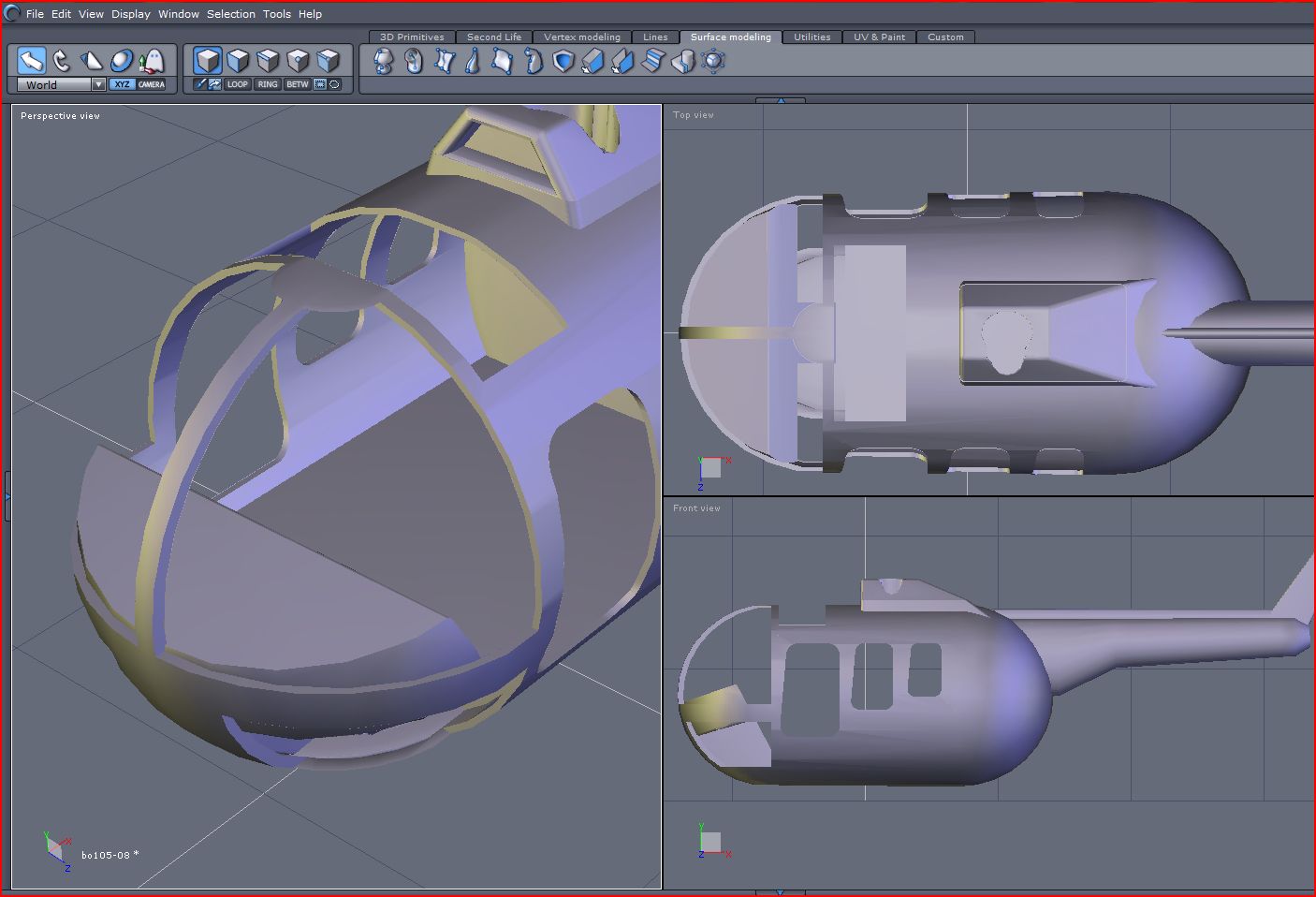Choose the Scale manipulator cone icon
Screen dimensions: 1316x897
point(92,61)
